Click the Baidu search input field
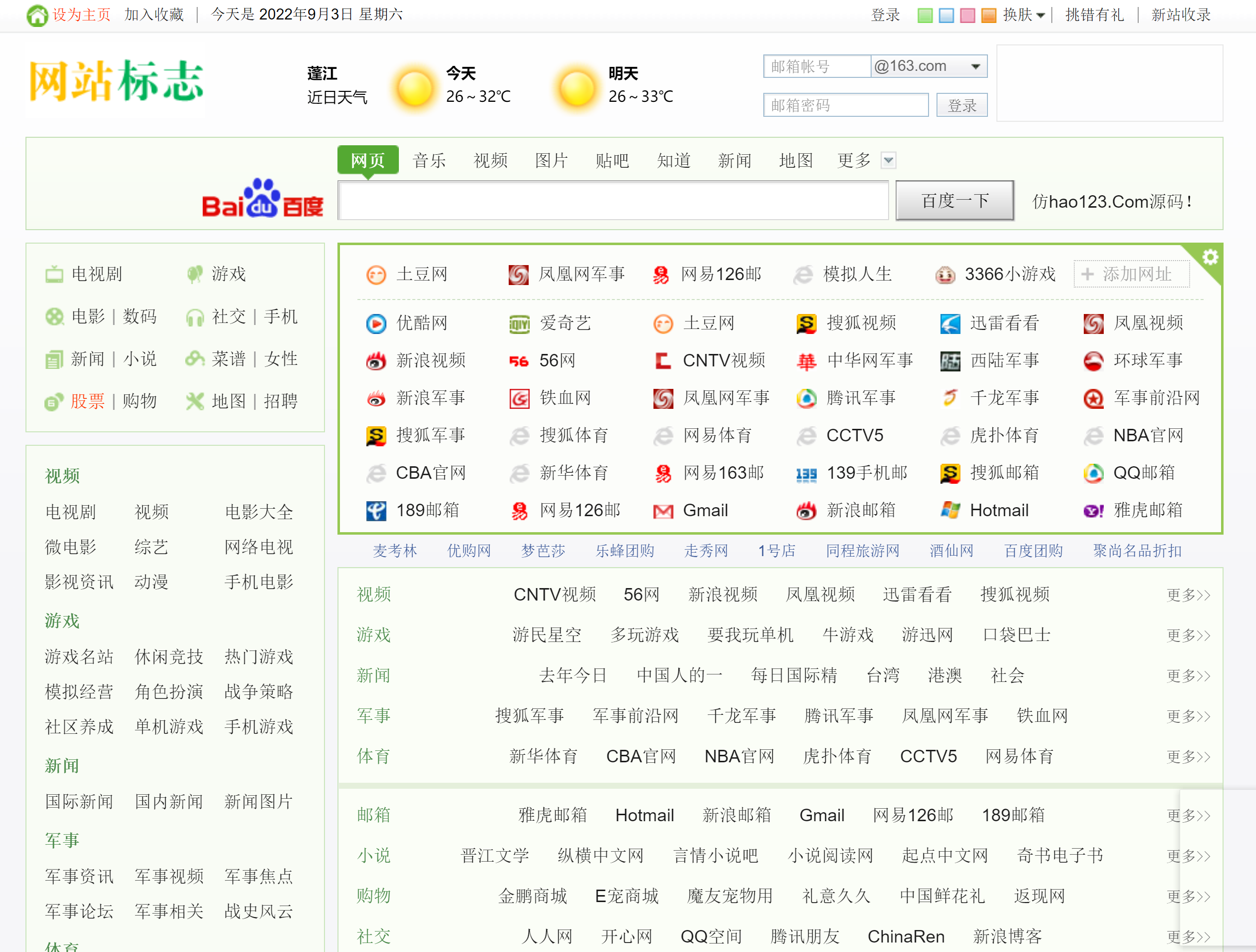1256x952 pixels. tap(613, 200)
